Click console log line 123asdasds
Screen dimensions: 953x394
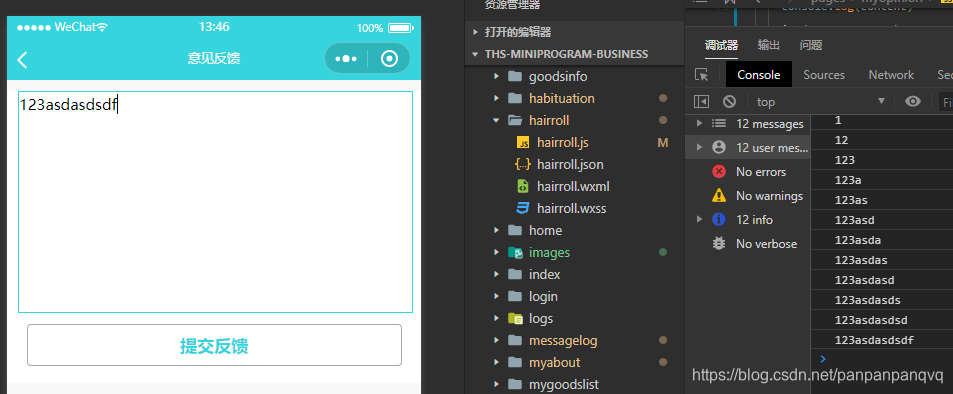tap(867, 300)
